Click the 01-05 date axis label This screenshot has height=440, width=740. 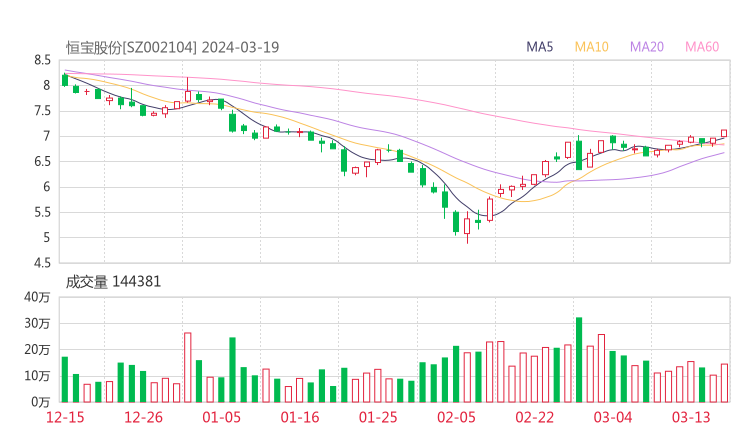pos(221,417)
